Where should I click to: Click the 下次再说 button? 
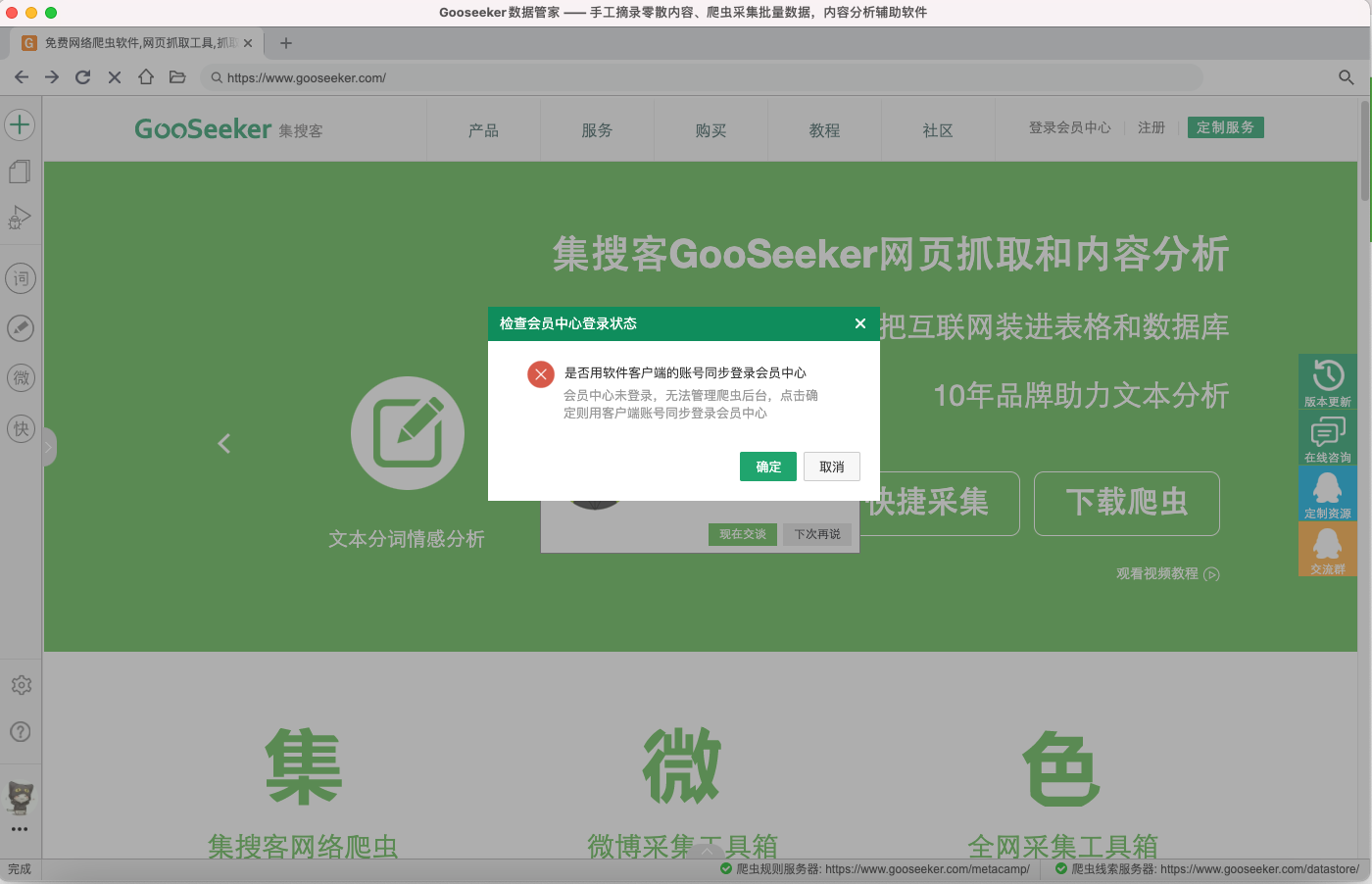(x=817, y=534)
